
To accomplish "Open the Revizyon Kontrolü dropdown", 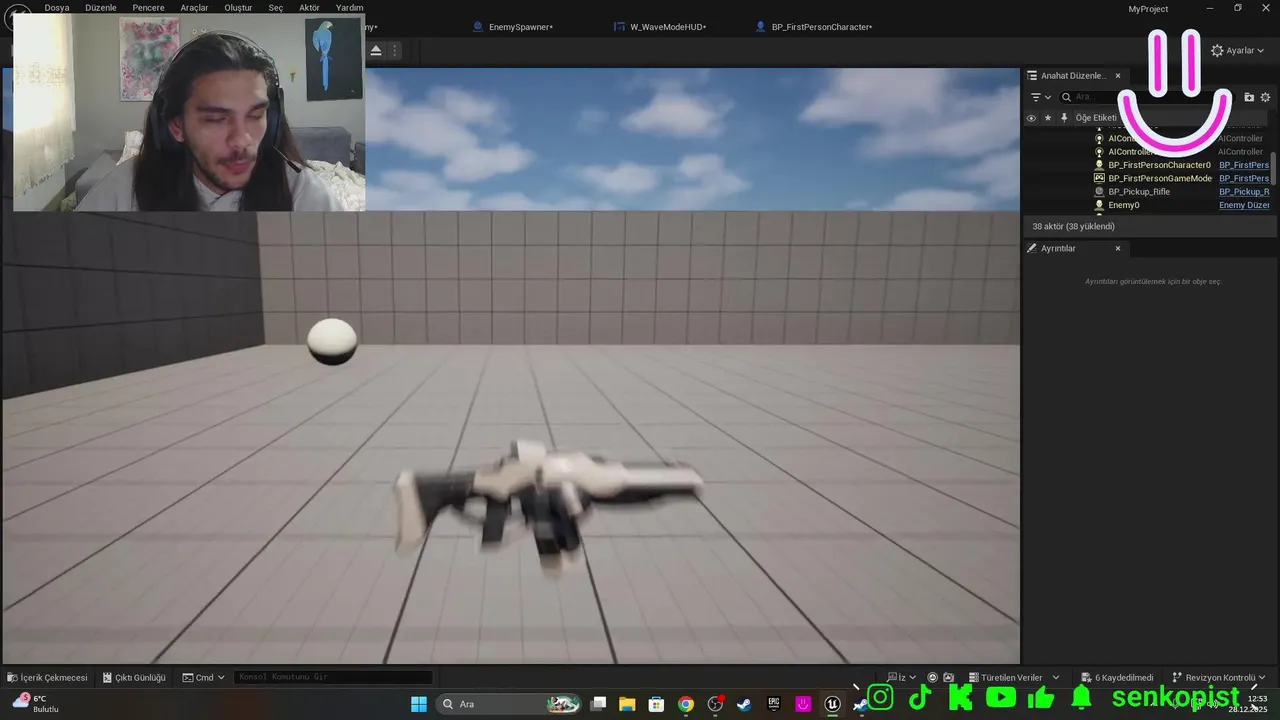I will click(x=1218, y=677).
